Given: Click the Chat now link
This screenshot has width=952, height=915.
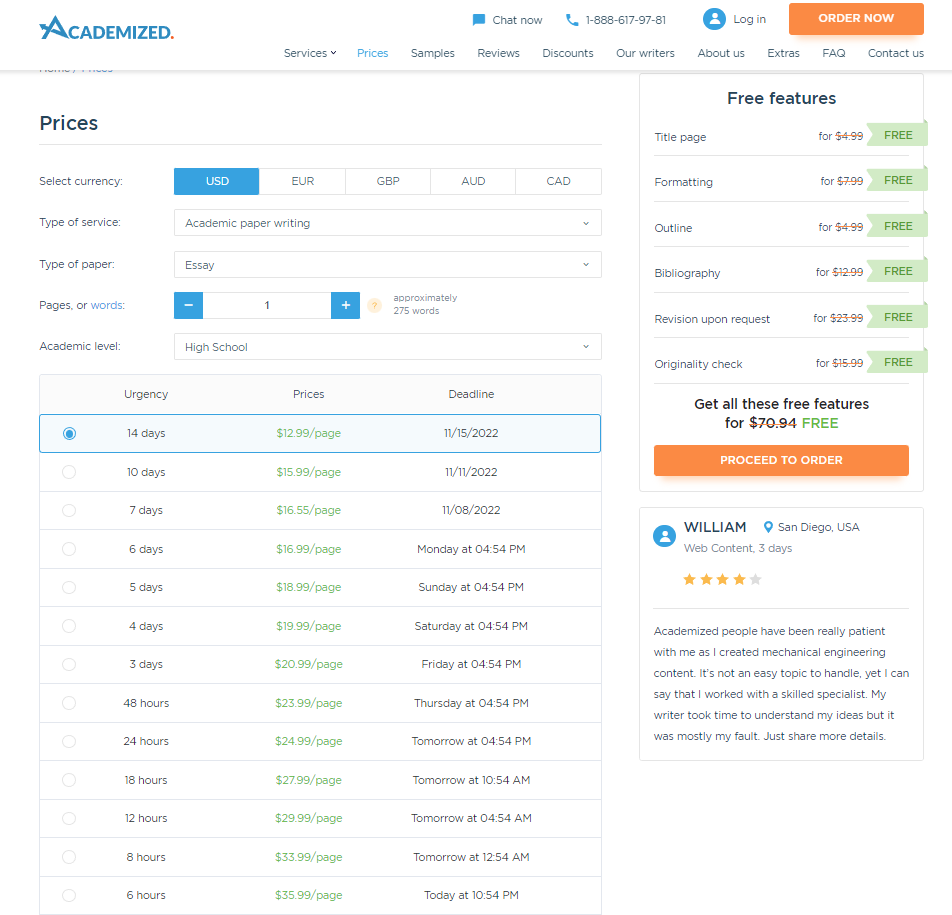Looking at the screenshot, I should point(517,20).
